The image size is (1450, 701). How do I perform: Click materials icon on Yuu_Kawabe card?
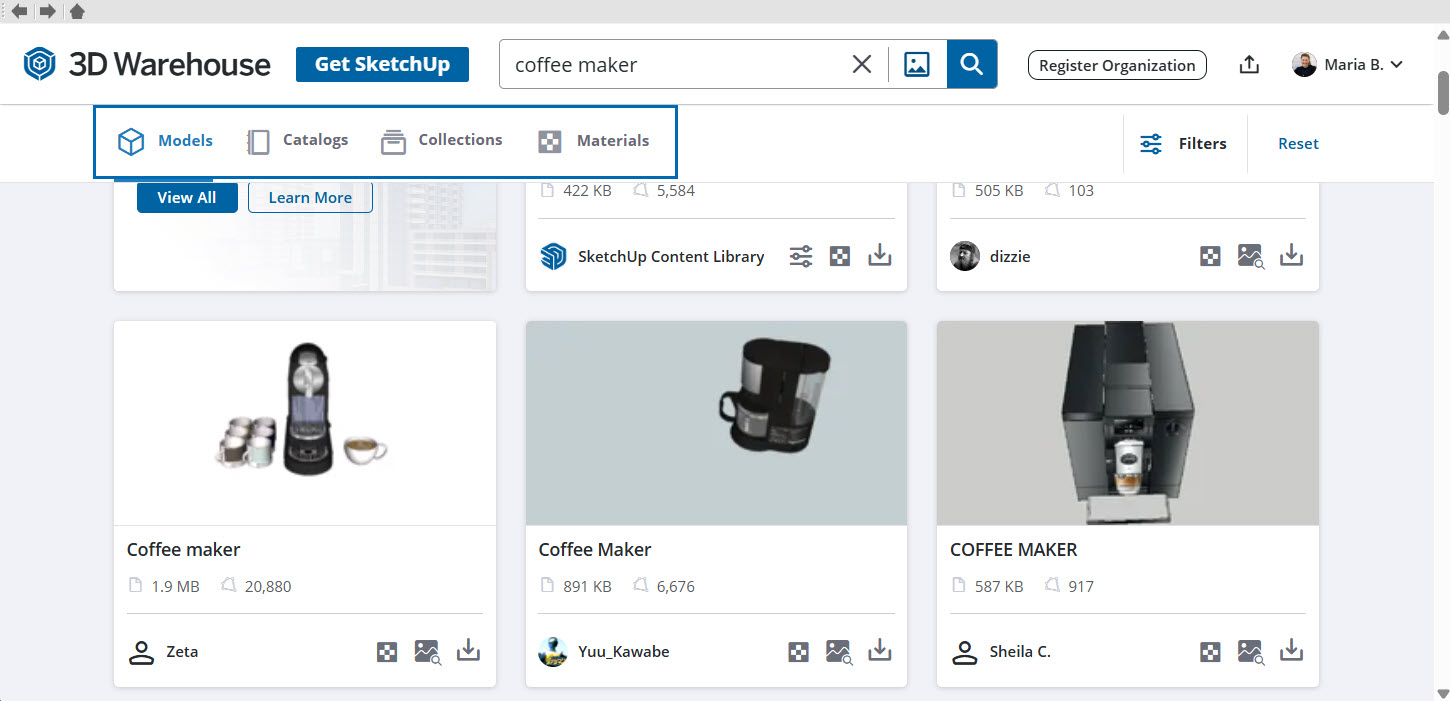[x=798, y=652]
